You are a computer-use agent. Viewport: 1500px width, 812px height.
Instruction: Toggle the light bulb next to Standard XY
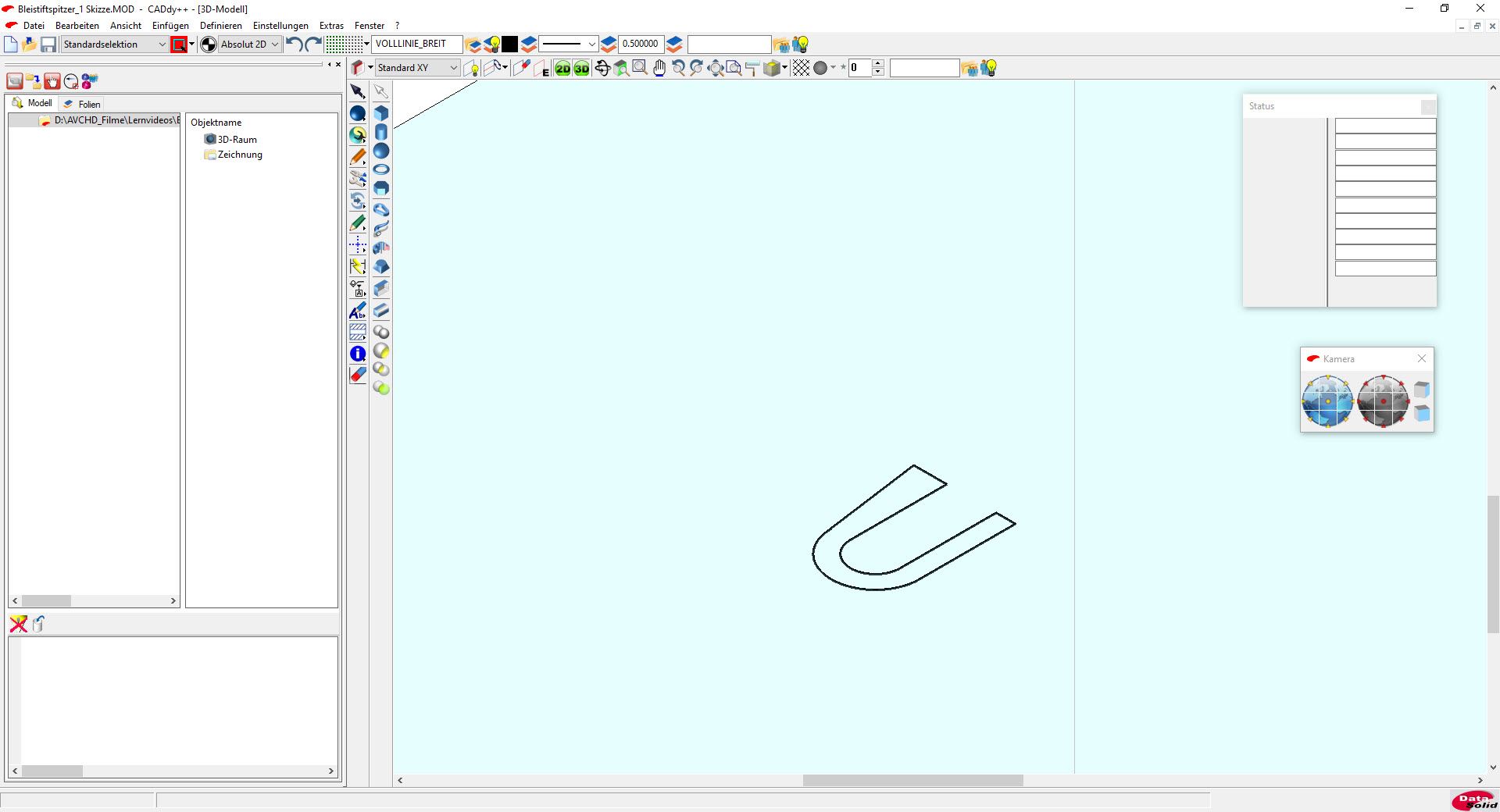pyautogui.click(x=472, y=69)
